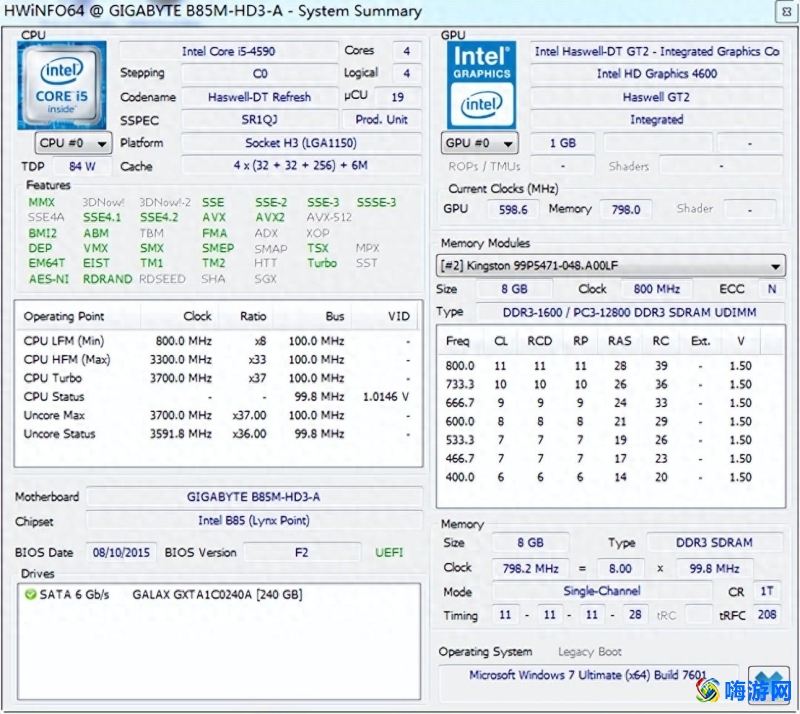Click the Prod. Unit field
Screen dimensions: 800x714
(382, 120)
